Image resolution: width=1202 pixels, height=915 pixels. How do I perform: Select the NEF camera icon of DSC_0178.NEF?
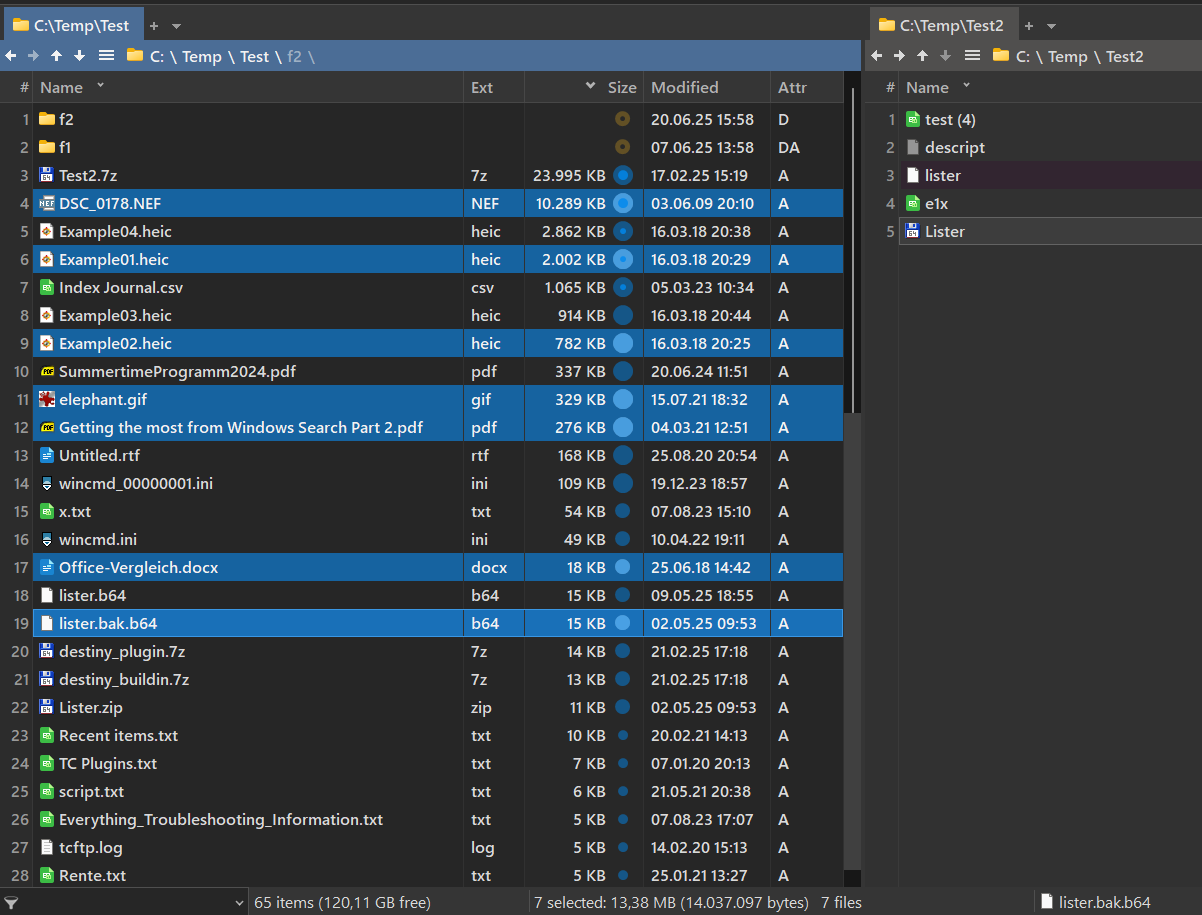click(48, 203)
